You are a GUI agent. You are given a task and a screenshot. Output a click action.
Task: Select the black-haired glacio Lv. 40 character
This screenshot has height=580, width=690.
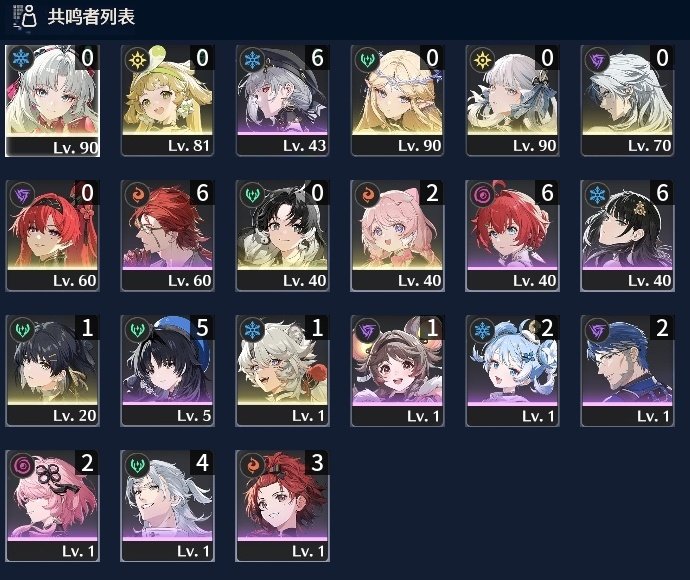[x=628, y=235]
